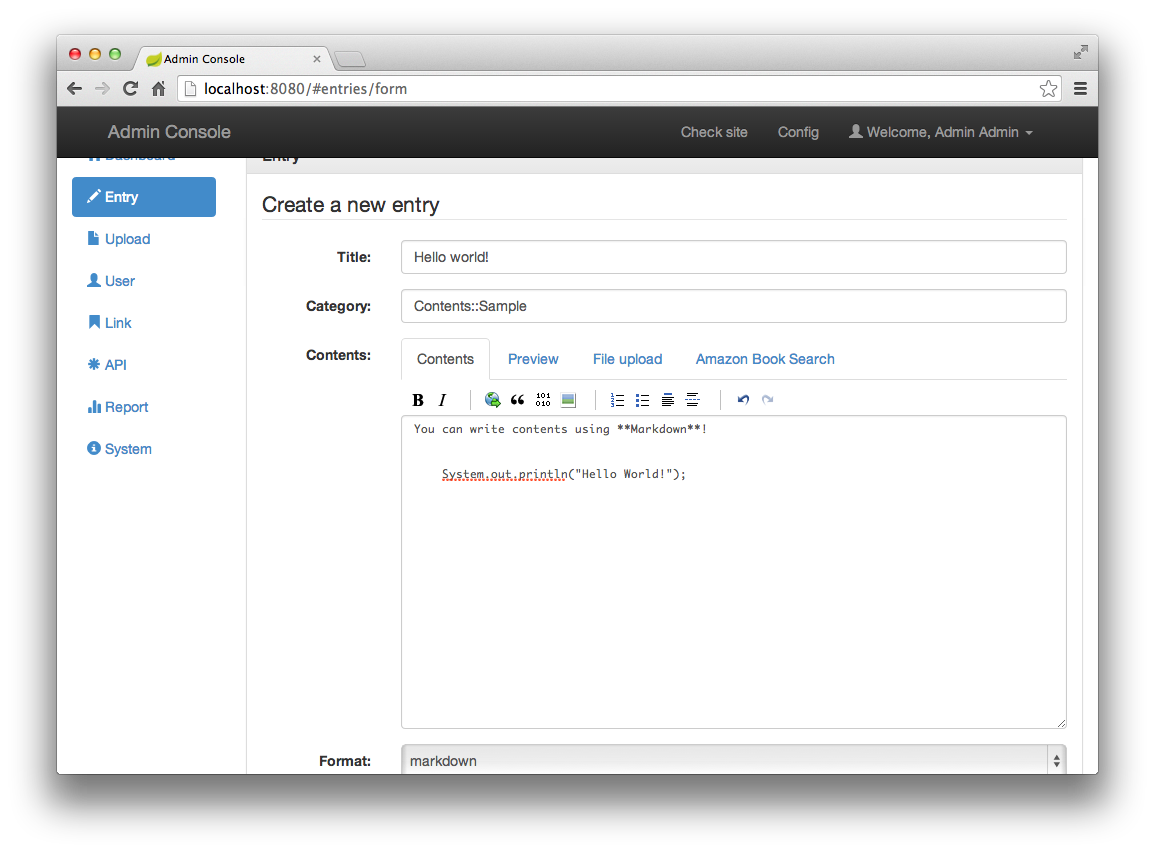Switch to the Contents tab

tap(445, 359)
